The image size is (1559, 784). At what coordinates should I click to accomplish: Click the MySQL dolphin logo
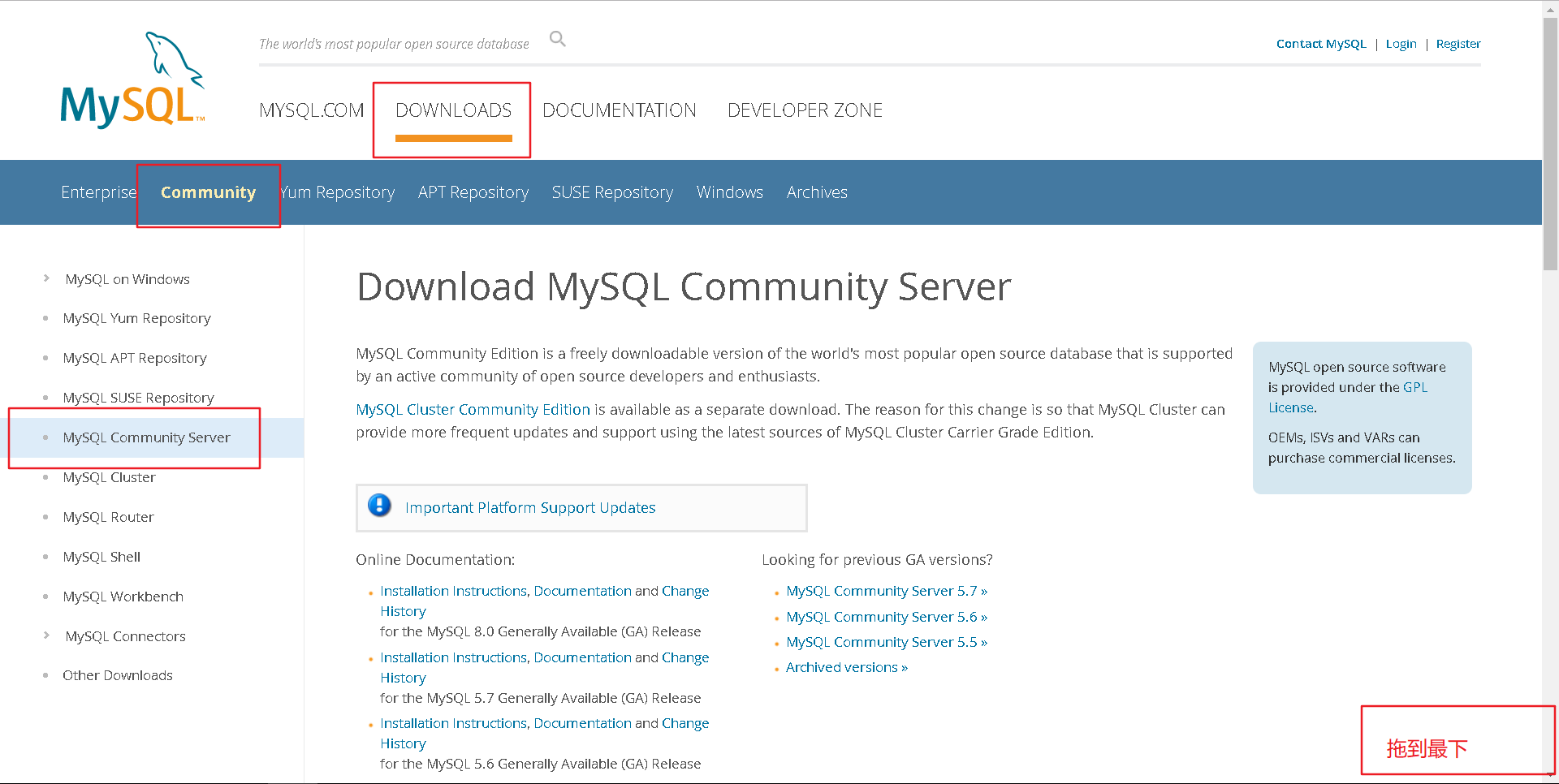pyautogui.click(x=132, y=80)
